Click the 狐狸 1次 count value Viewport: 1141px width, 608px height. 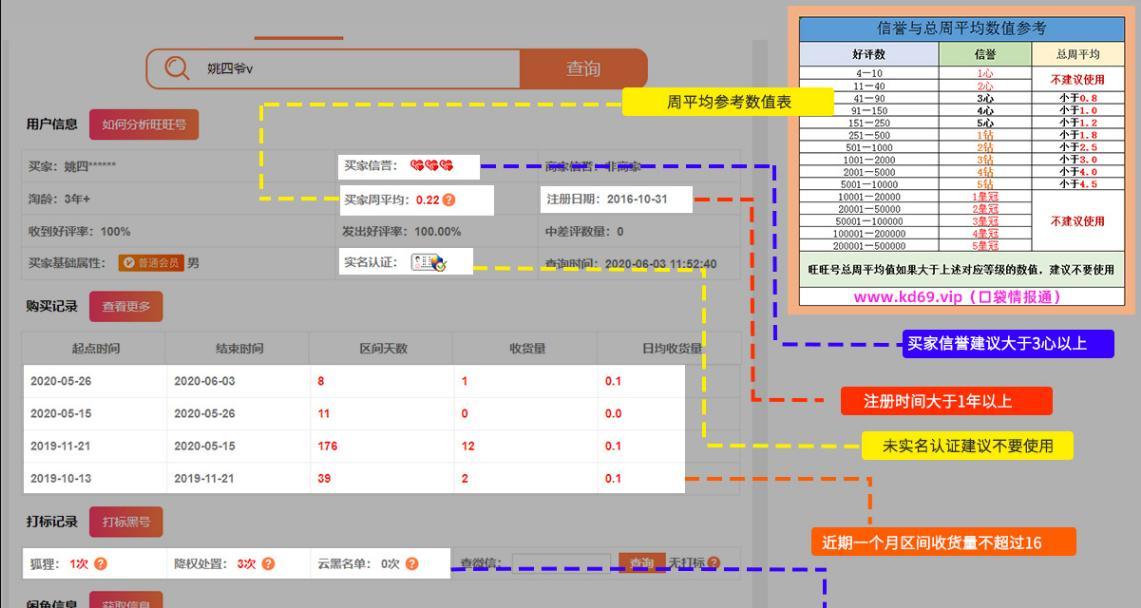(x=79, y=564)
